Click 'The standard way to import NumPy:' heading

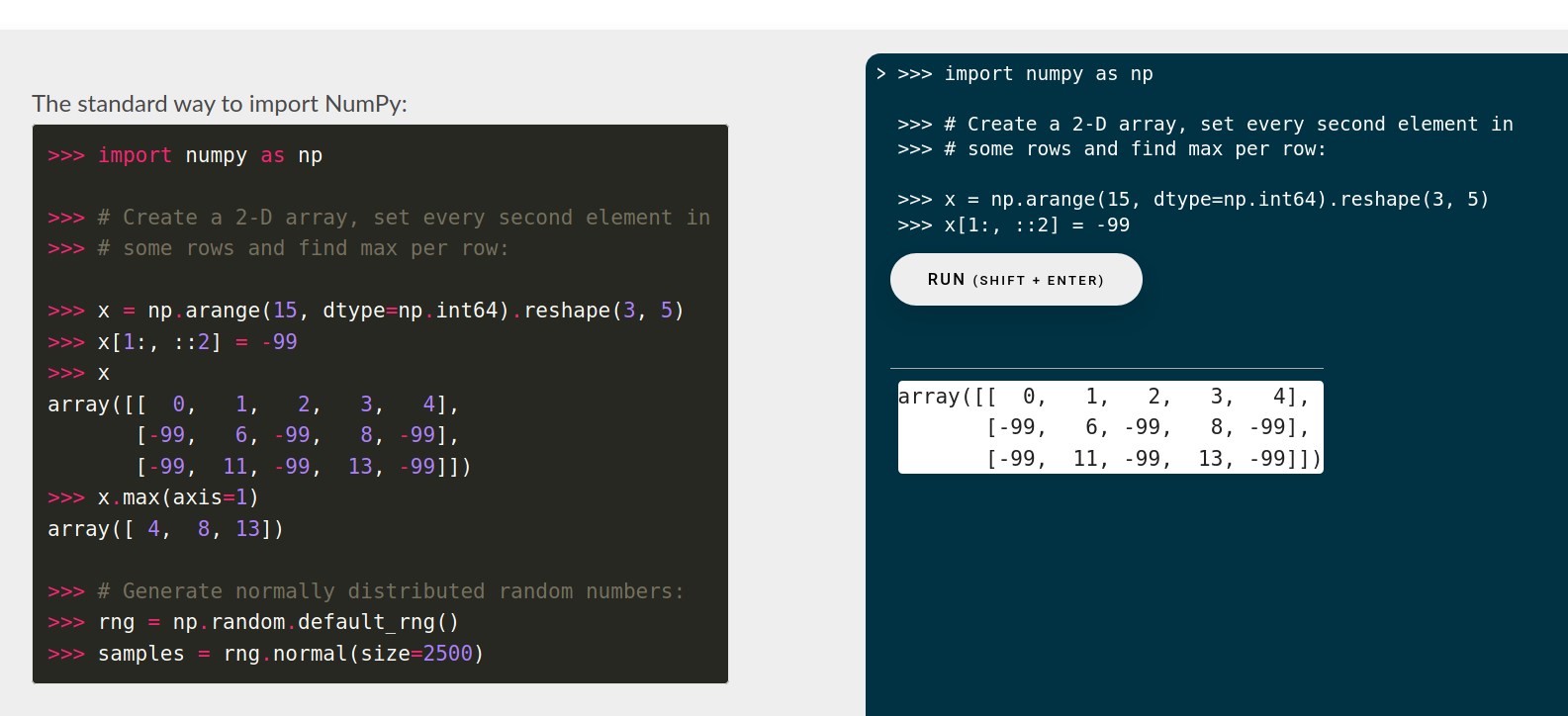[x=220, y=104]
